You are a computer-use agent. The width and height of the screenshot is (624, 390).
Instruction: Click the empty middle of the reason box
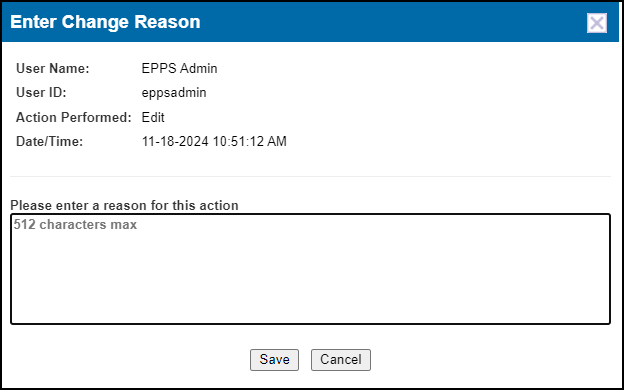click(310, 275)
